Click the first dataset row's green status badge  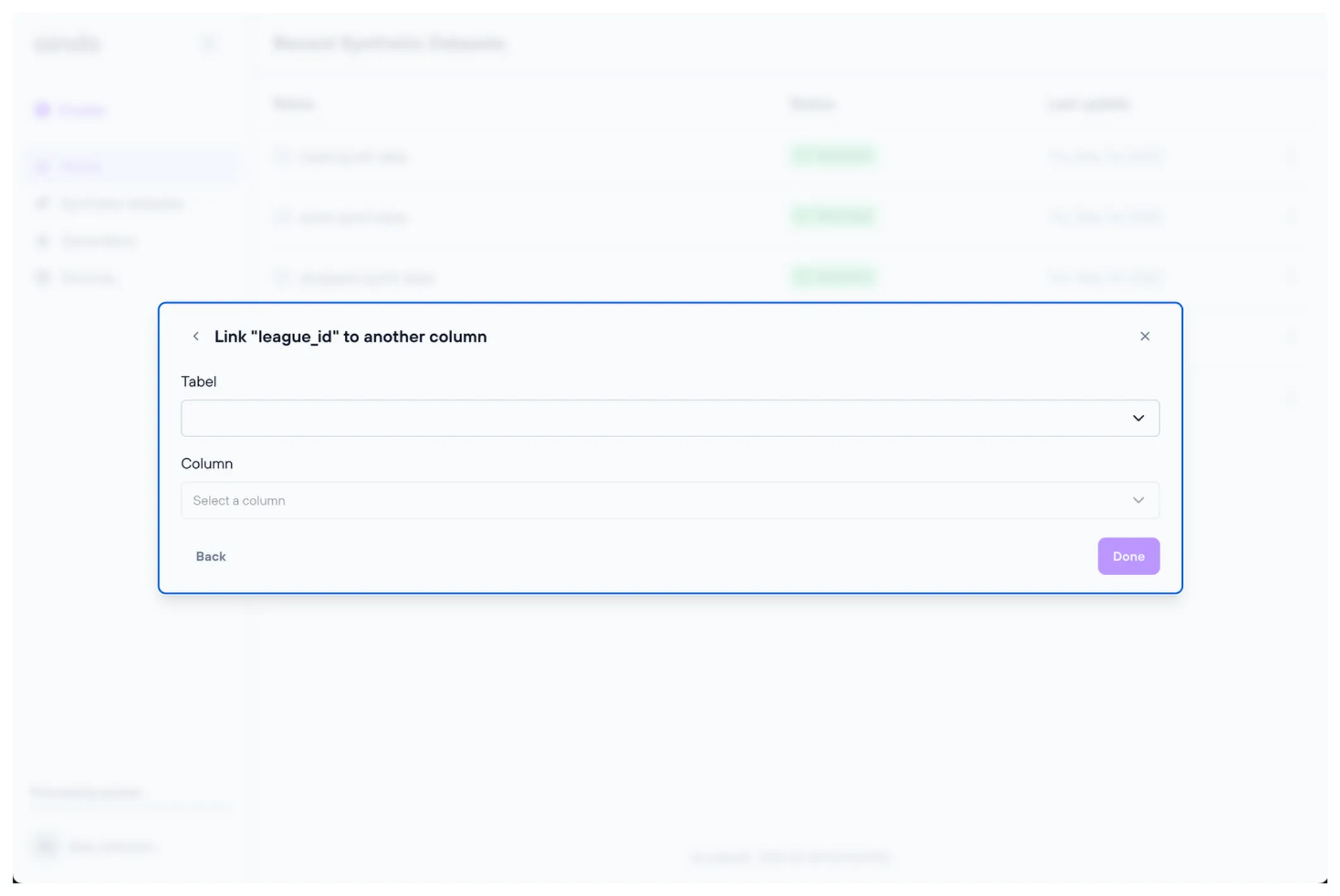point(834,156)
